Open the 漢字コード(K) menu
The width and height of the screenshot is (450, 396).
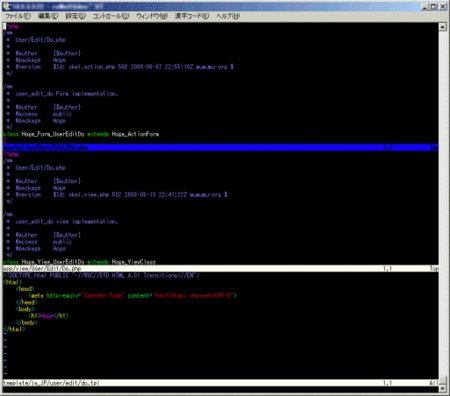pos(192,16)
